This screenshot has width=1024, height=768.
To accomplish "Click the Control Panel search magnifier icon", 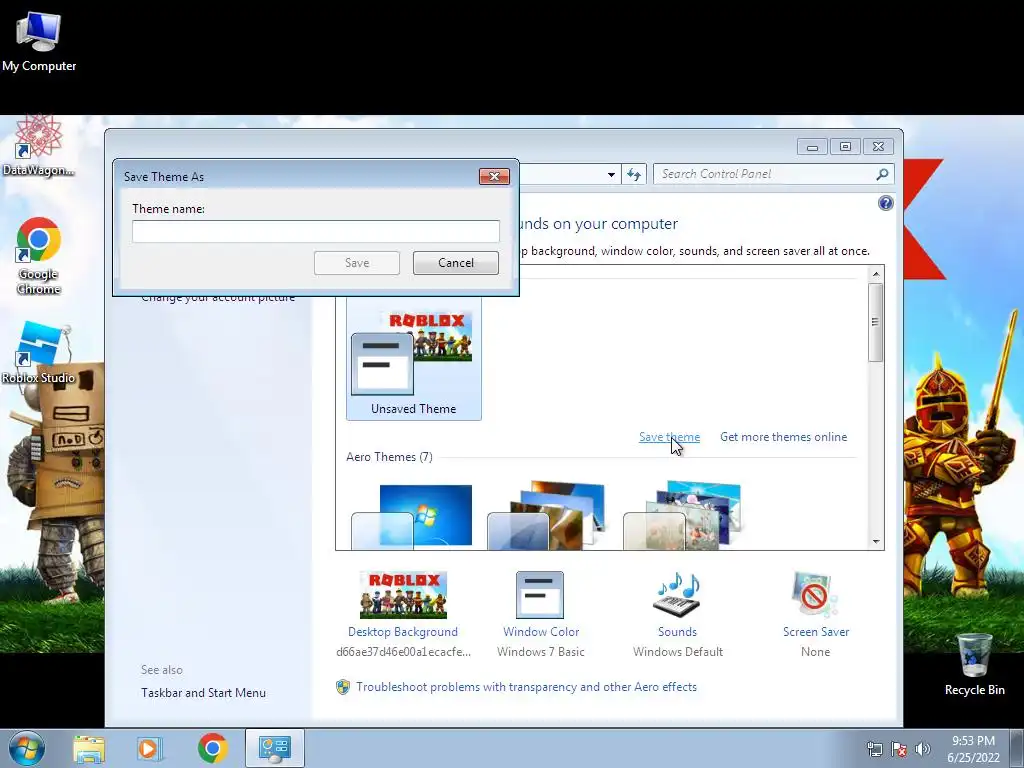I will [x=882, y=174].
